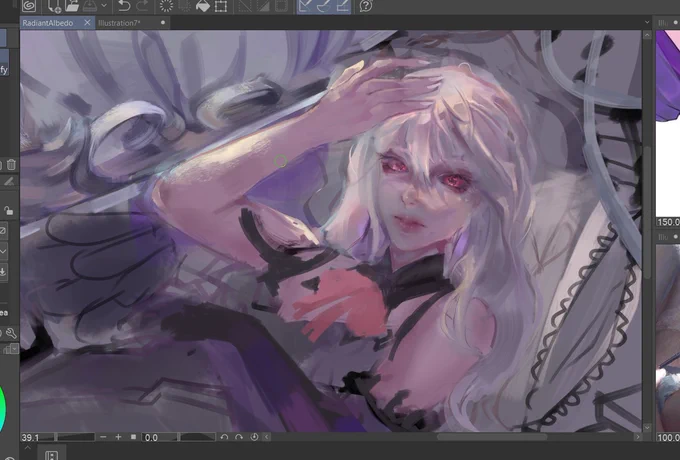The height and width of the screenshot is (460, 680).
Task: Click canvas vertical scrollbar up arrow
Action: (647, 35)
